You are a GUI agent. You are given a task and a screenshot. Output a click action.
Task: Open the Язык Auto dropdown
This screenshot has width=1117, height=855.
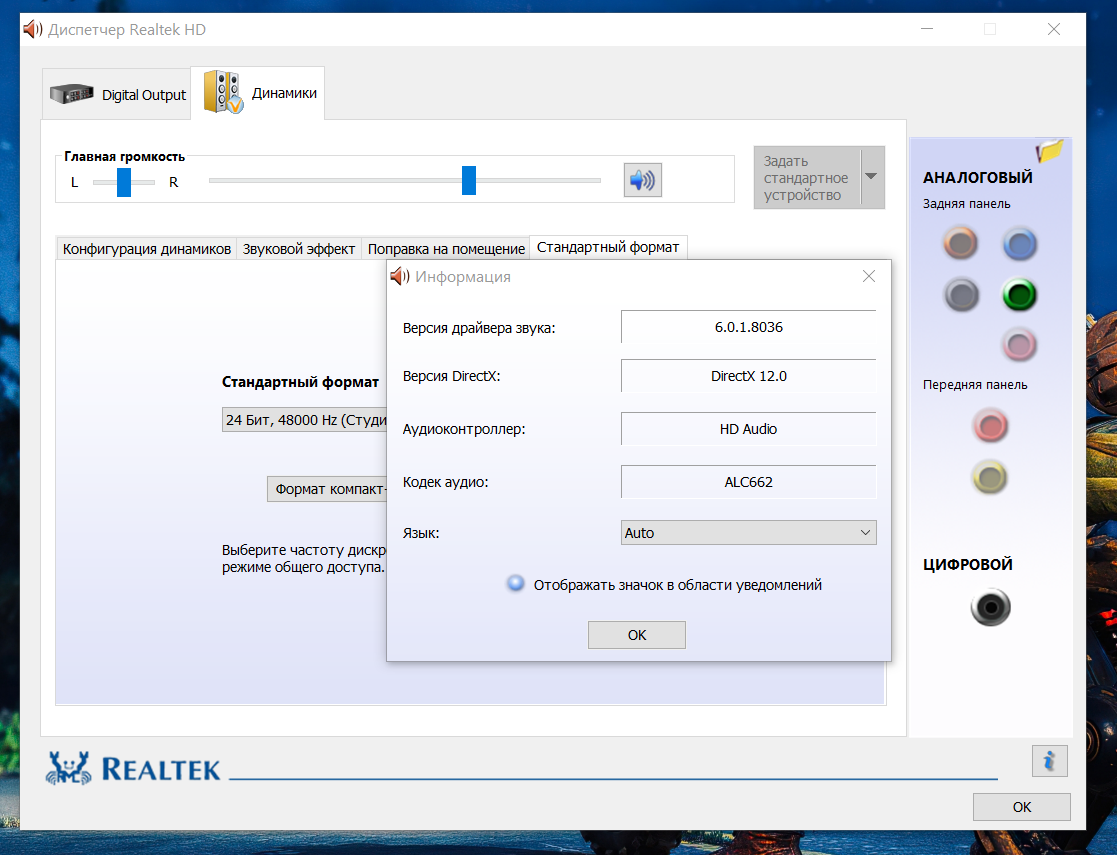749,533
